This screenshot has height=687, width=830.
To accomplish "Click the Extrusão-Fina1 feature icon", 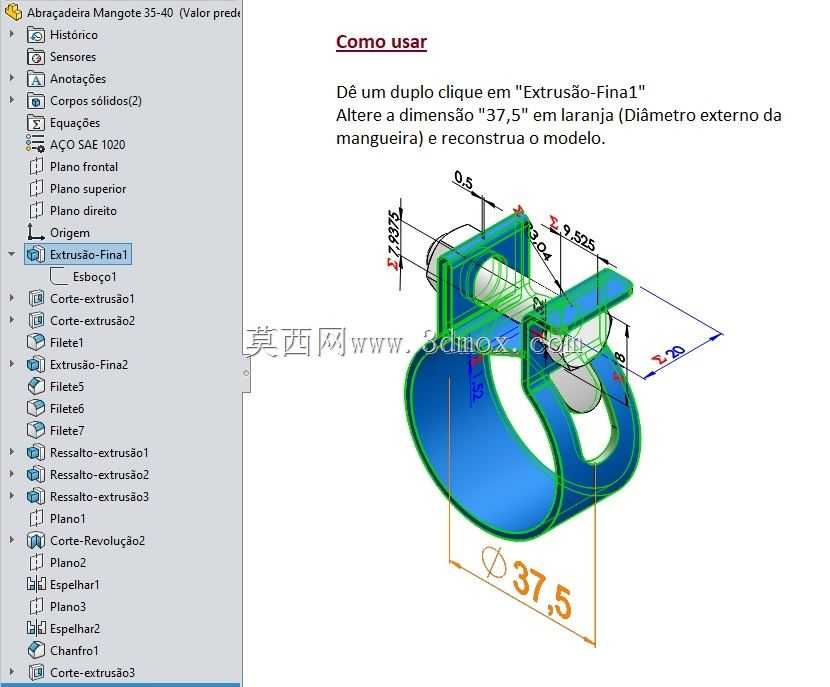I will [35, 255].
